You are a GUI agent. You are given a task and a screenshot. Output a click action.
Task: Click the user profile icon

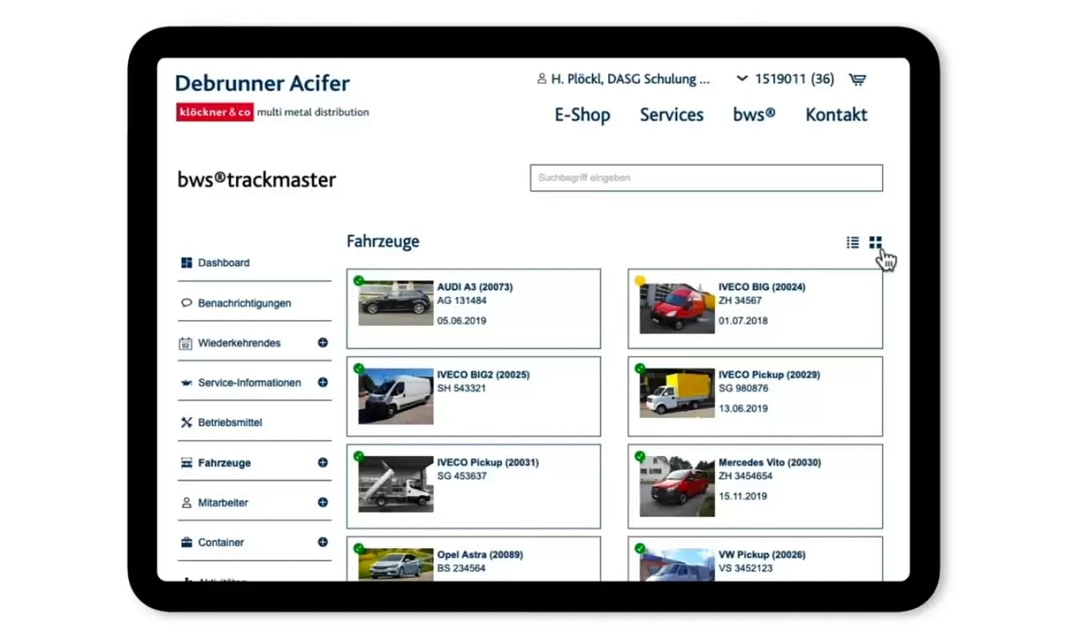542,79
